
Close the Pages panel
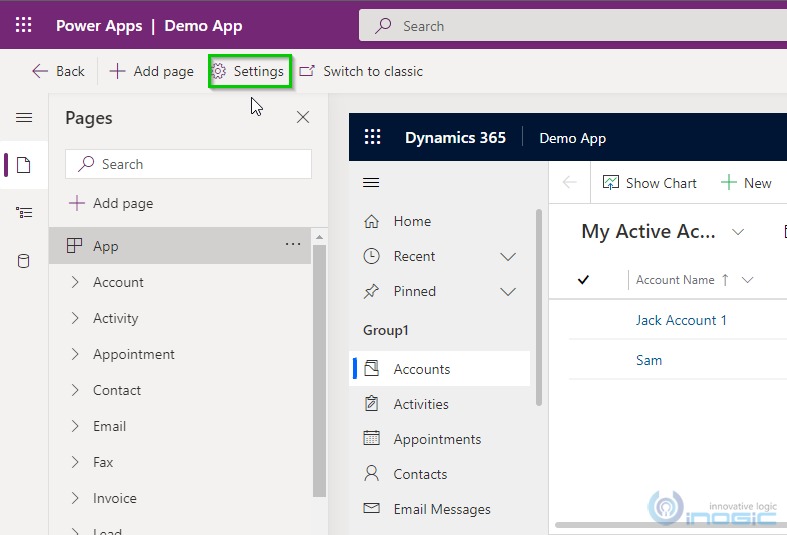(x=303, y=118)
